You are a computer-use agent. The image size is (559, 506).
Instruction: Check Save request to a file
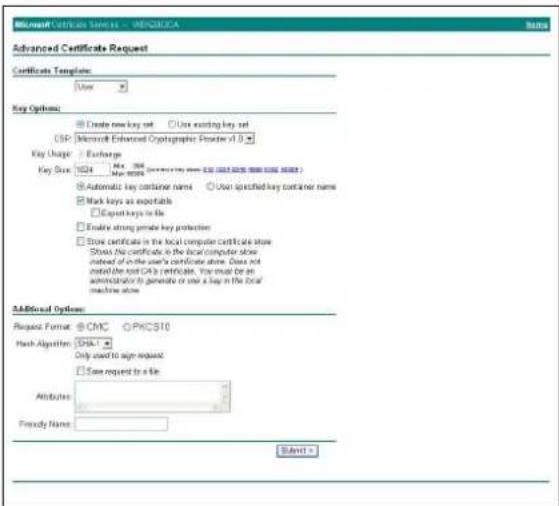(81, 371)
